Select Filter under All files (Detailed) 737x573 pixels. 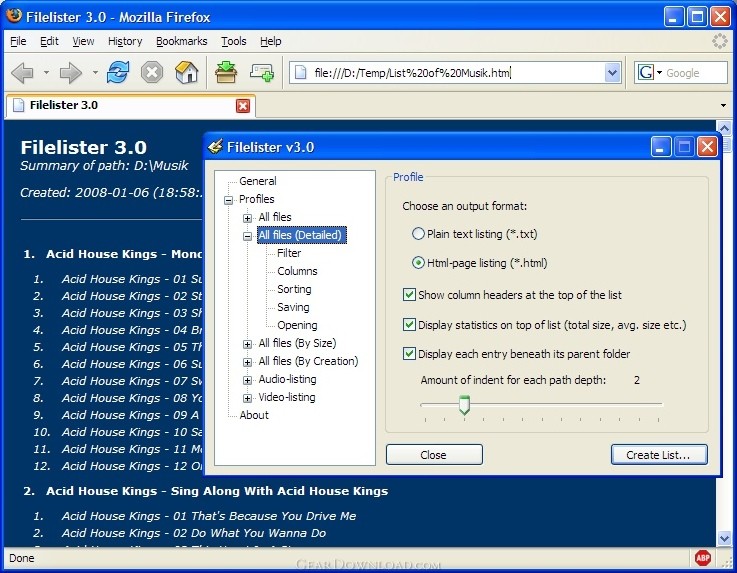(x=289, y=253)
